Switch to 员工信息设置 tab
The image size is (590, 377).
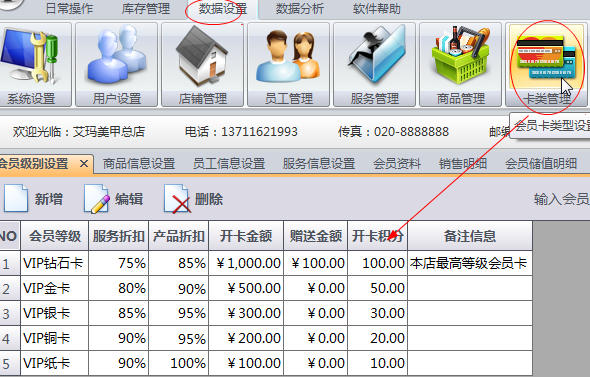(x=229, y=164)
